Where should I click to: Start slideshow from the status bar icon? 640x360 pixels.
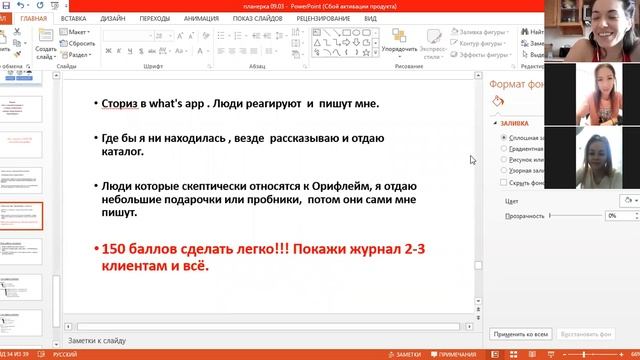(x=551, y=354)
